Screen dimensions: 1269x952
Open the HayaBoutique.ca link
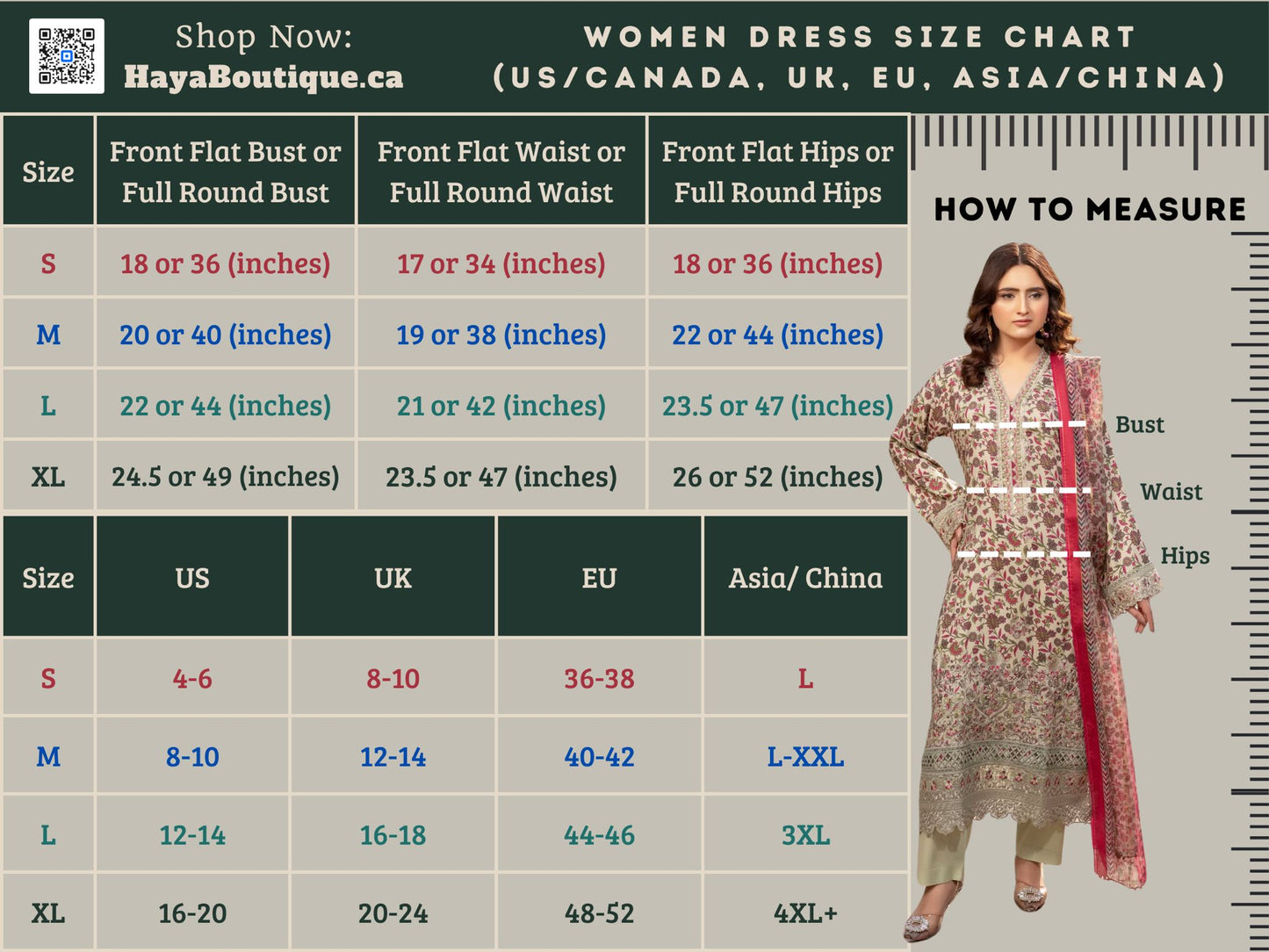(x=263, y=77)
